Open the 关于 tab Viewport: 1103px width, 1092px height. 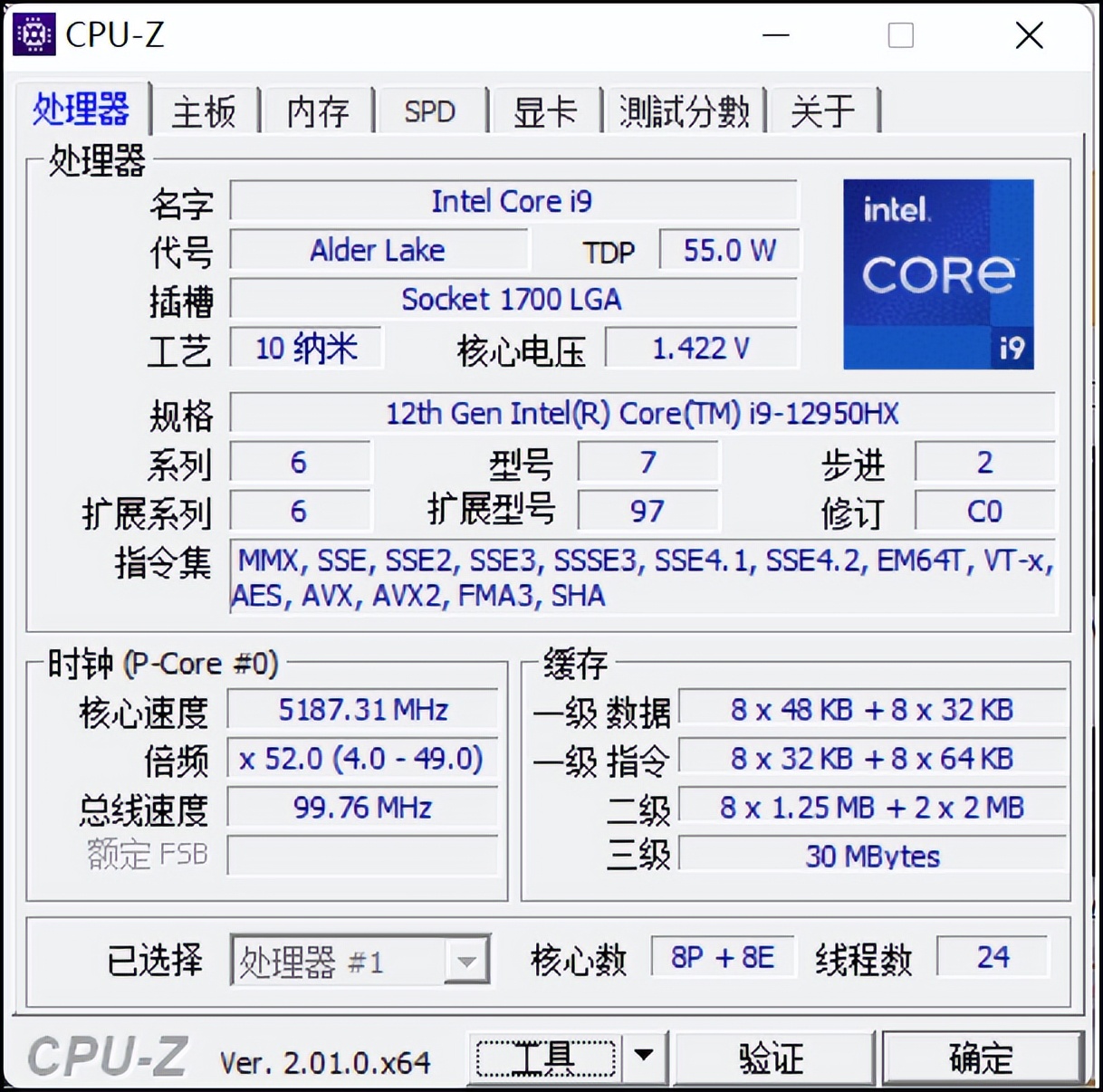tap(823, 110)
